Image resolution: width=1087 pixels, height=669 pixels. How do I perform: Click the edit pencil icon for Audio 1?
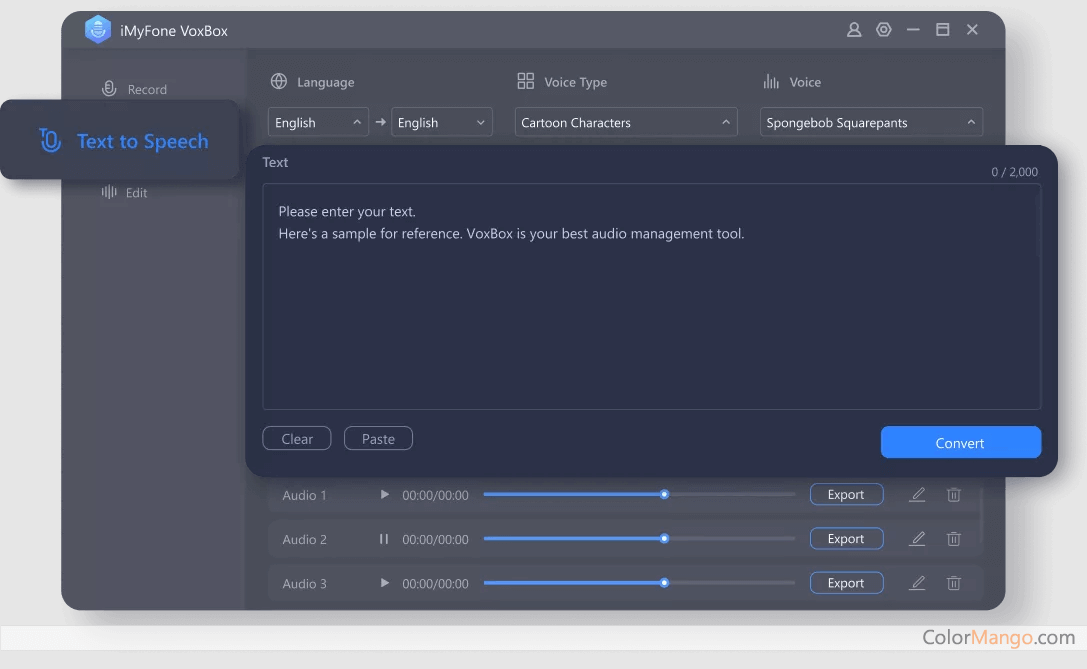tap(917, 495)
